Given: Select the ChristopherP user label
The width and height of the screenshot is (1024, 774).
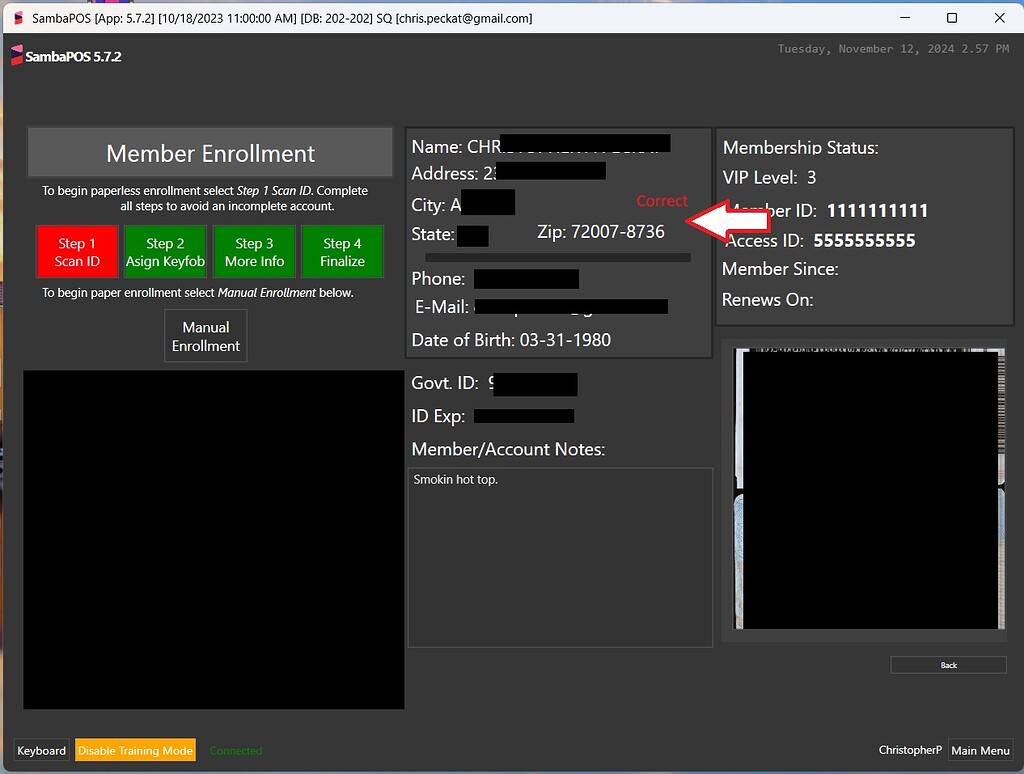Looking at the screenshot, I should click(x=910, y=750).
